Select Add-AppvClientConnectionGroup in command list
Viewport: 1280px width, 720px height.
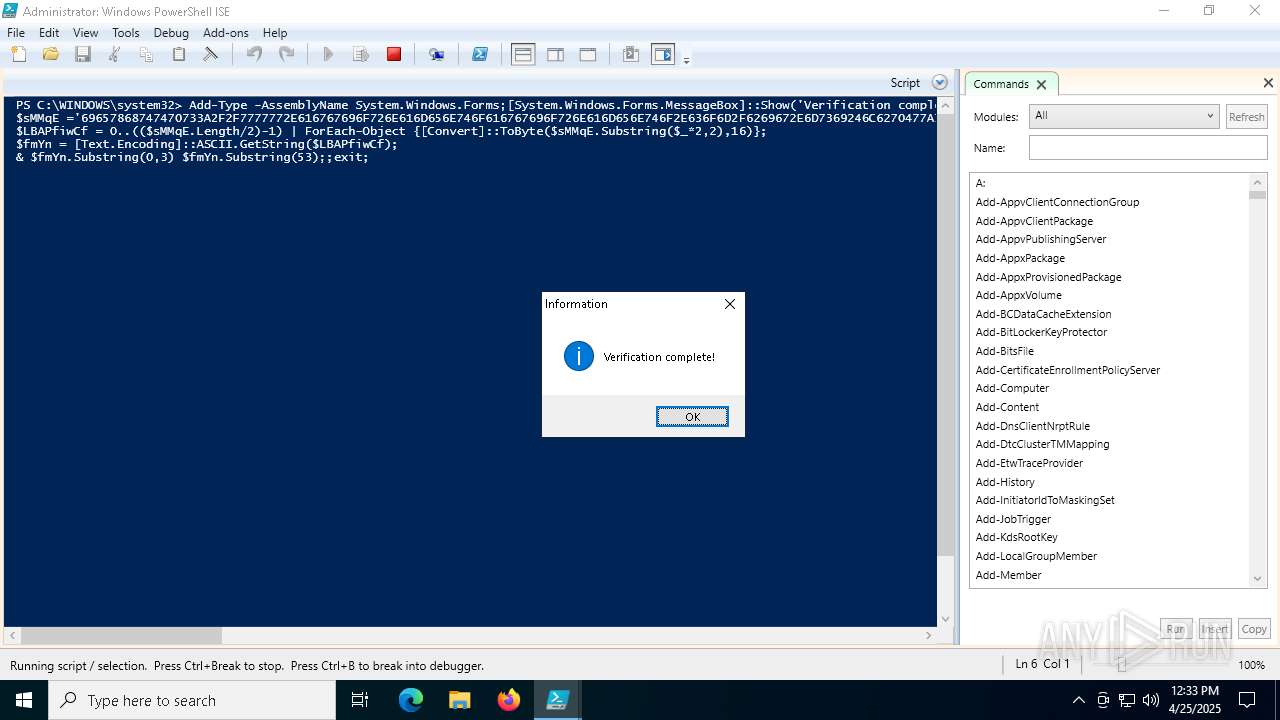1057,202
